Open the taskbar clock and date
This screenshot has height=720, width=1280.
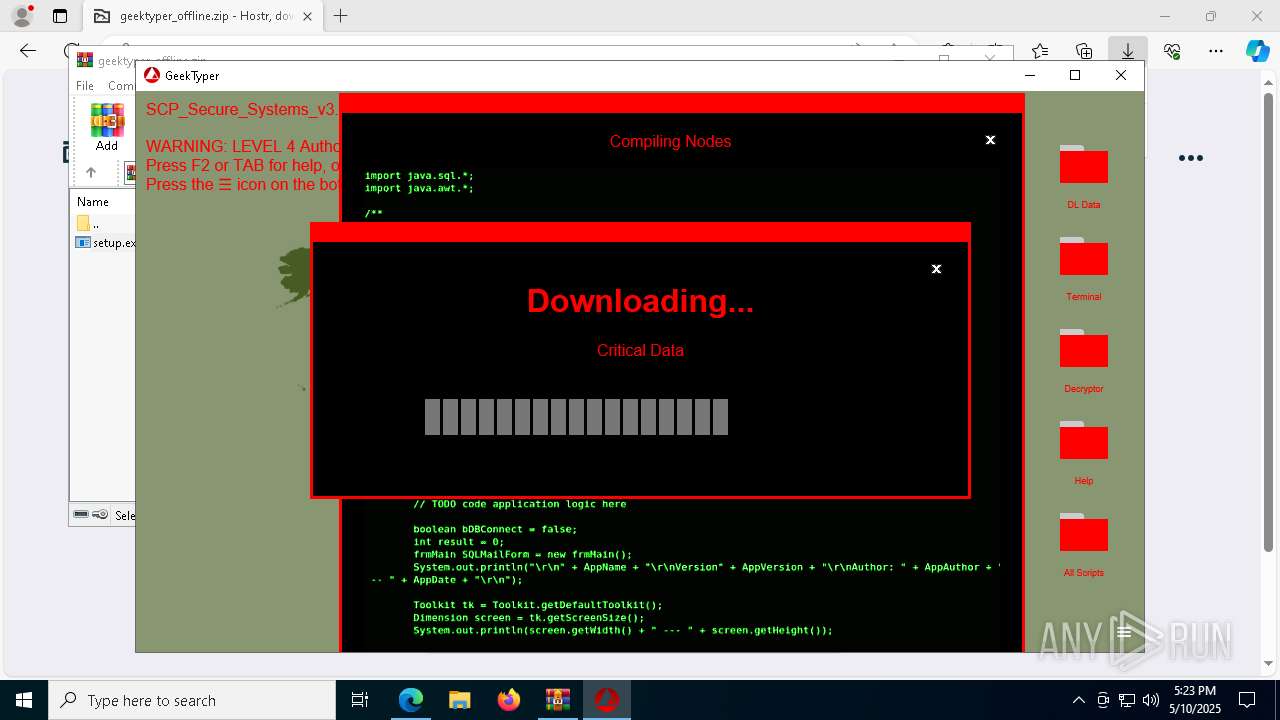coord(1195,700)
